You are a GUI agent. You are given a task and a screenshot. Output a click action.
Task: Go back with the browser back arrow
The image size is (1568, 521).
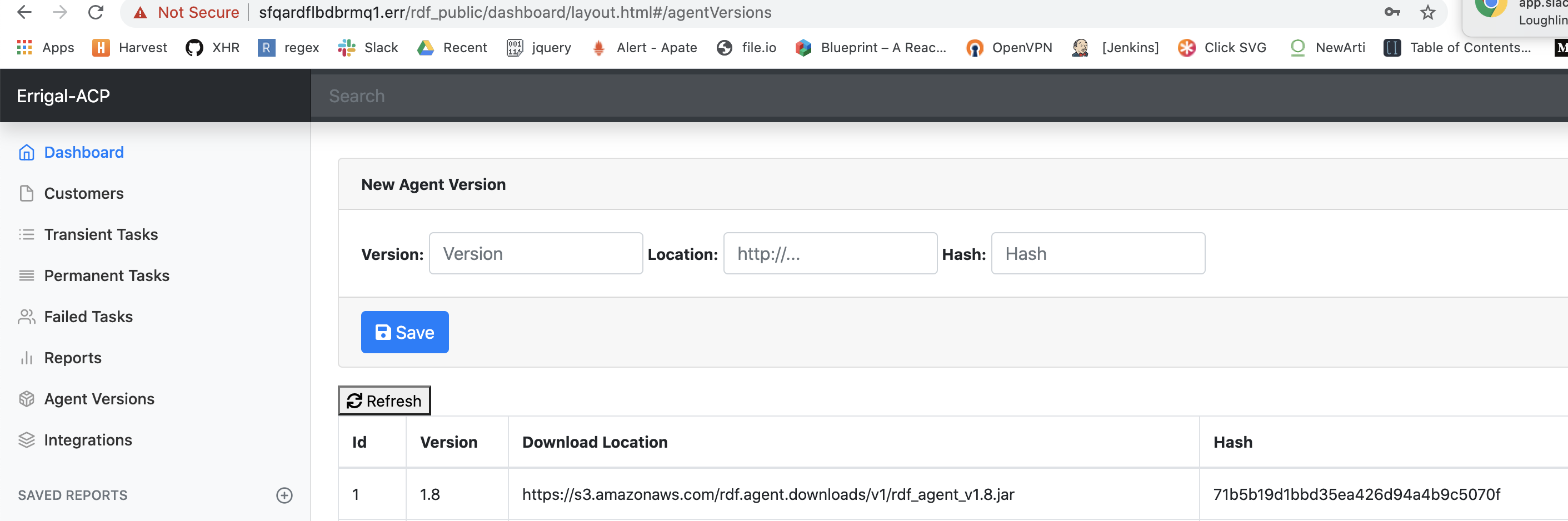(24, 12)
